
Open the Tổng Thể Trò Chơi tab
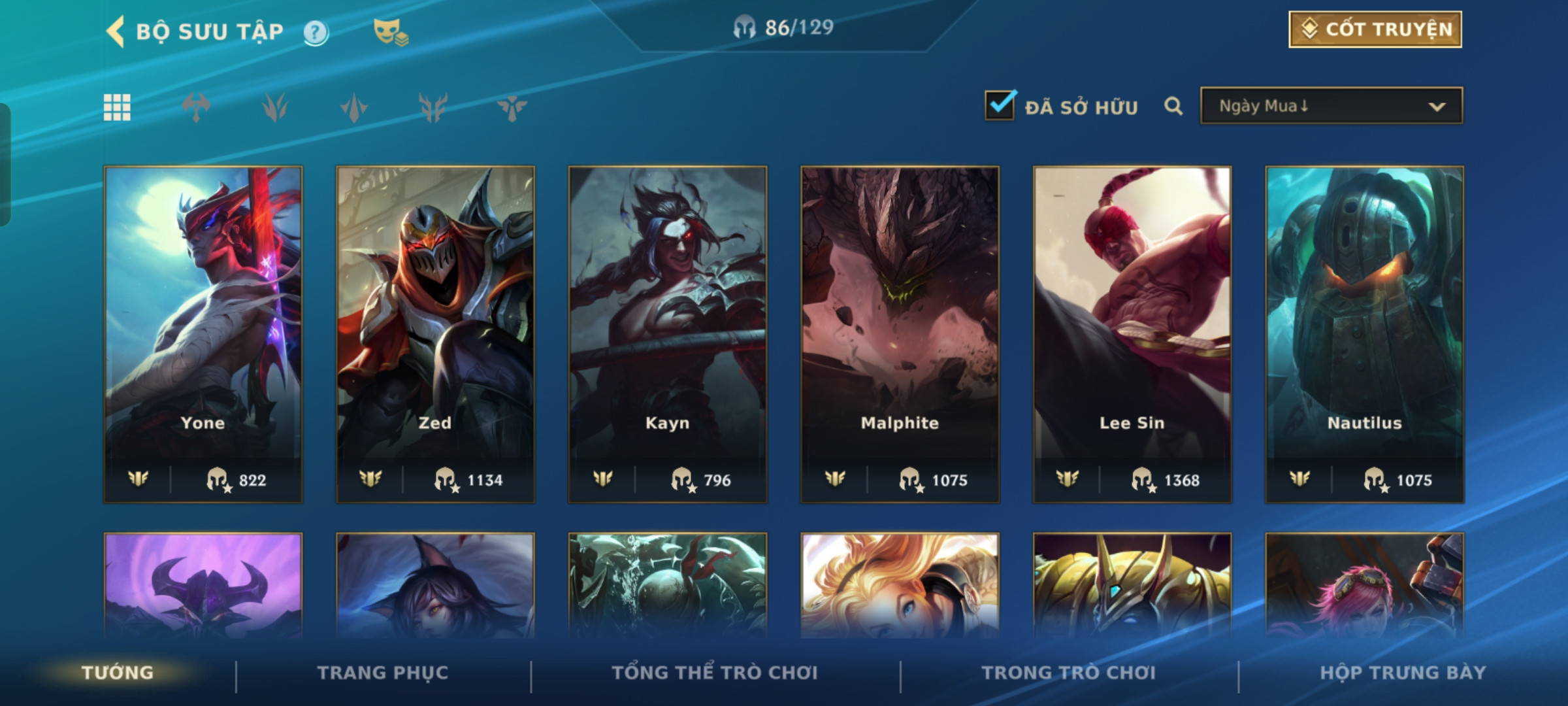(x=714, y=673)
